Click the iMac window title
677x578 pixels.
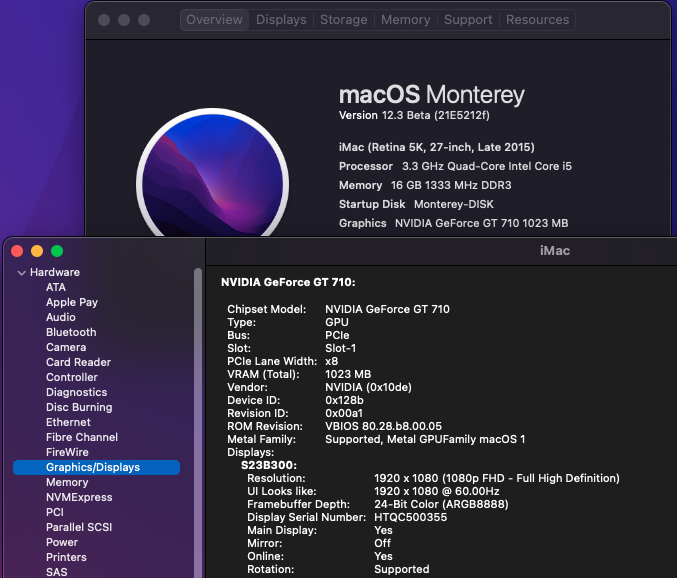click(x=555, y=251)
